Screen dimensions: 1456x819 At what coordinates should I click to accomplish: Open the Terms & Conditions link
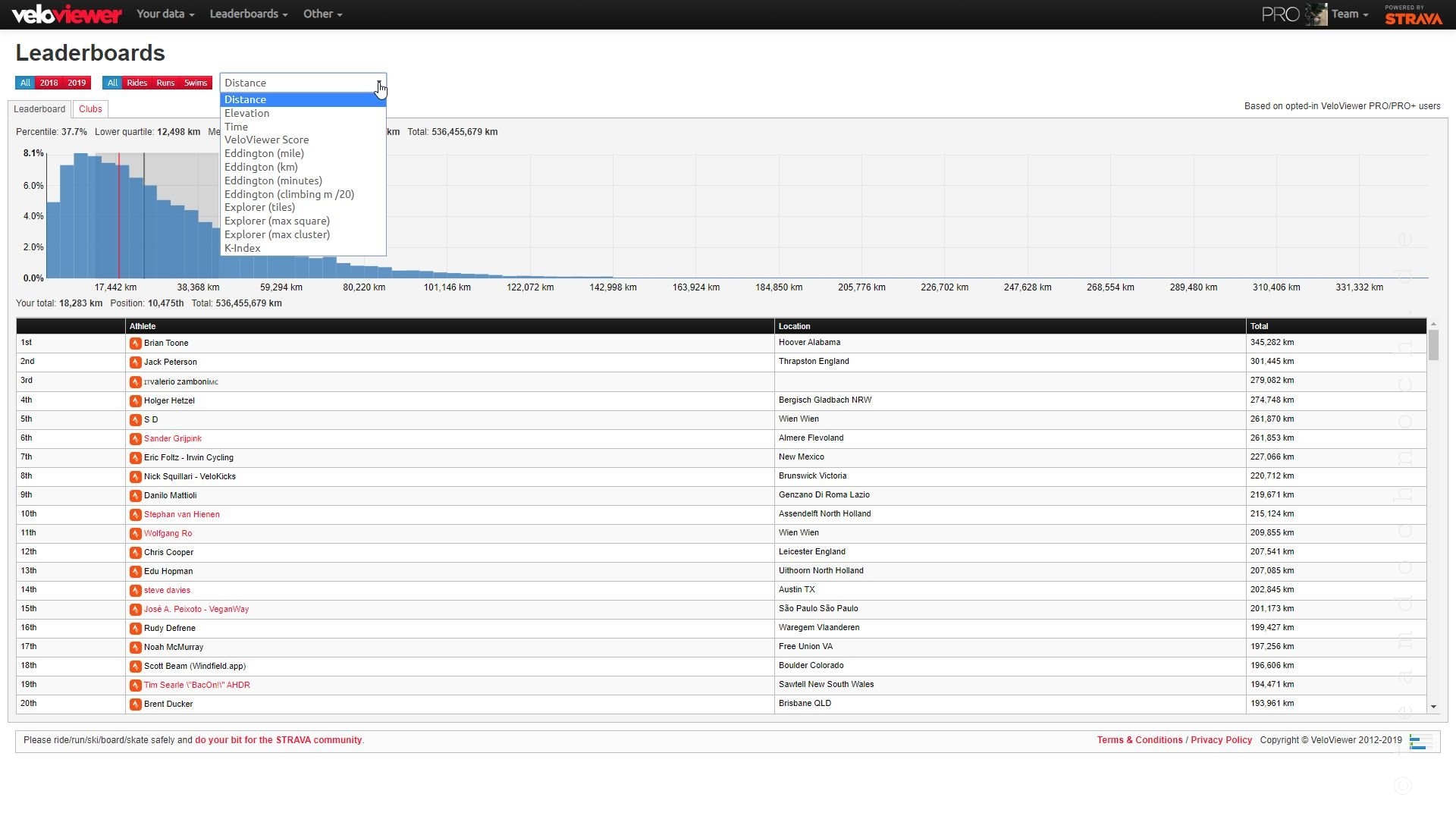[x=1139, y=741]
